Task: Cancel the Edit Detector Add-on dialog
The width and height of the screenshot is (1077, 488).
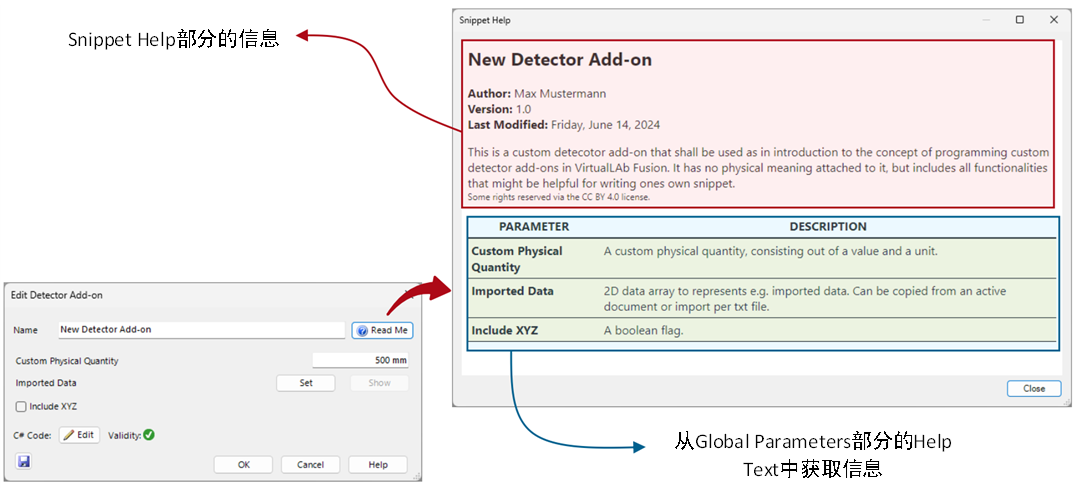Action: (x=310, y=465)
